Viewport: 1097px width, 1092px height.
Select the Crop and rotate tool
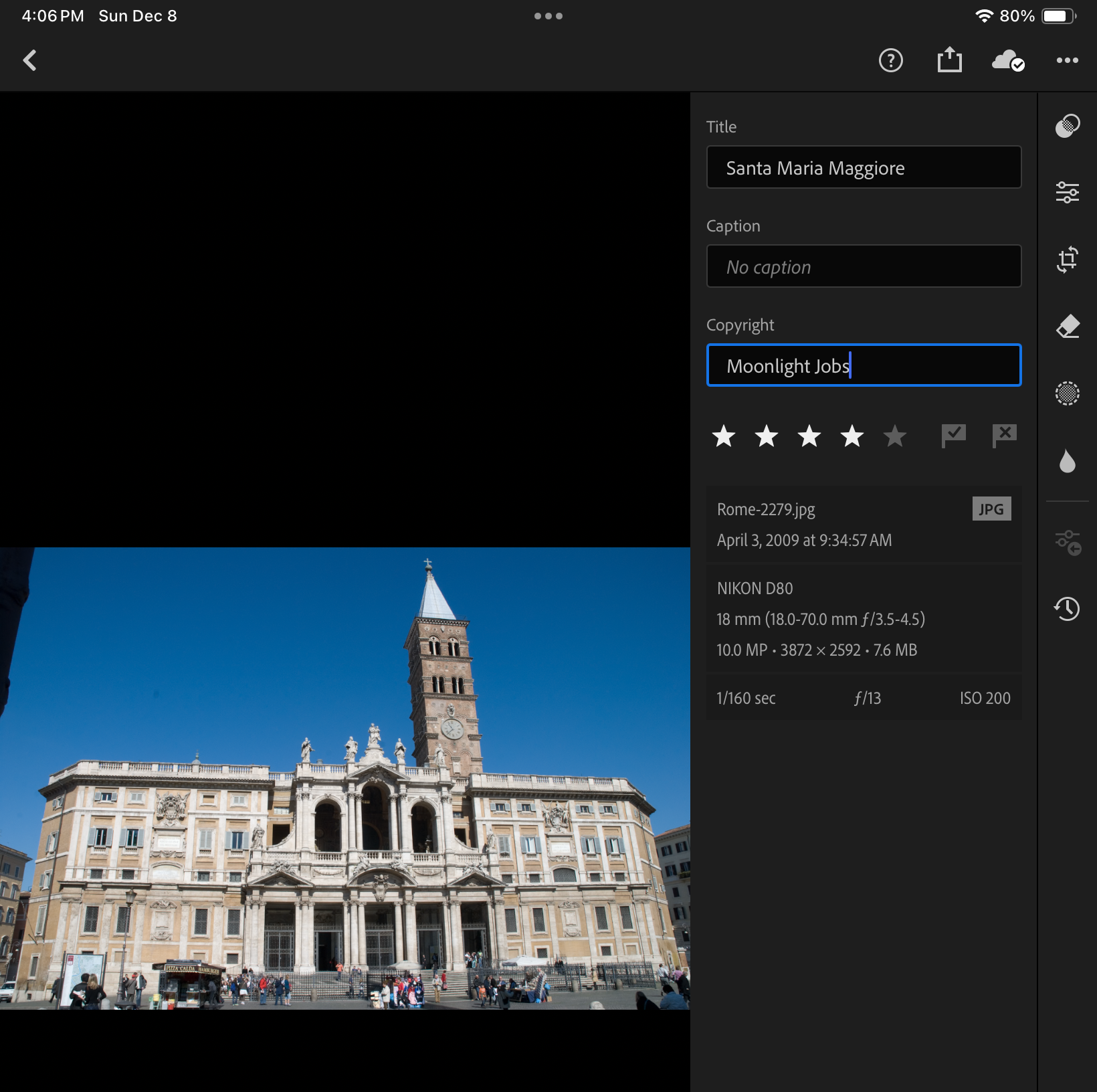1067,259
